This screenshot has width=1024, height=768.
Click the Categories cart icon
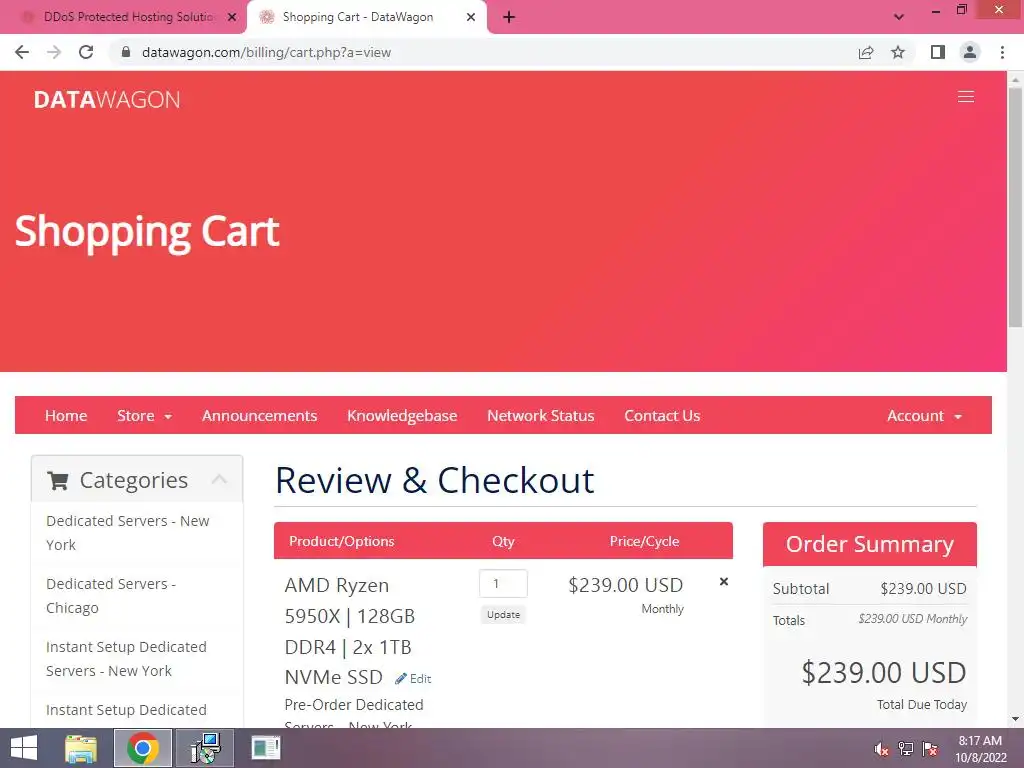pyautogui.click(x=58, y=481)
